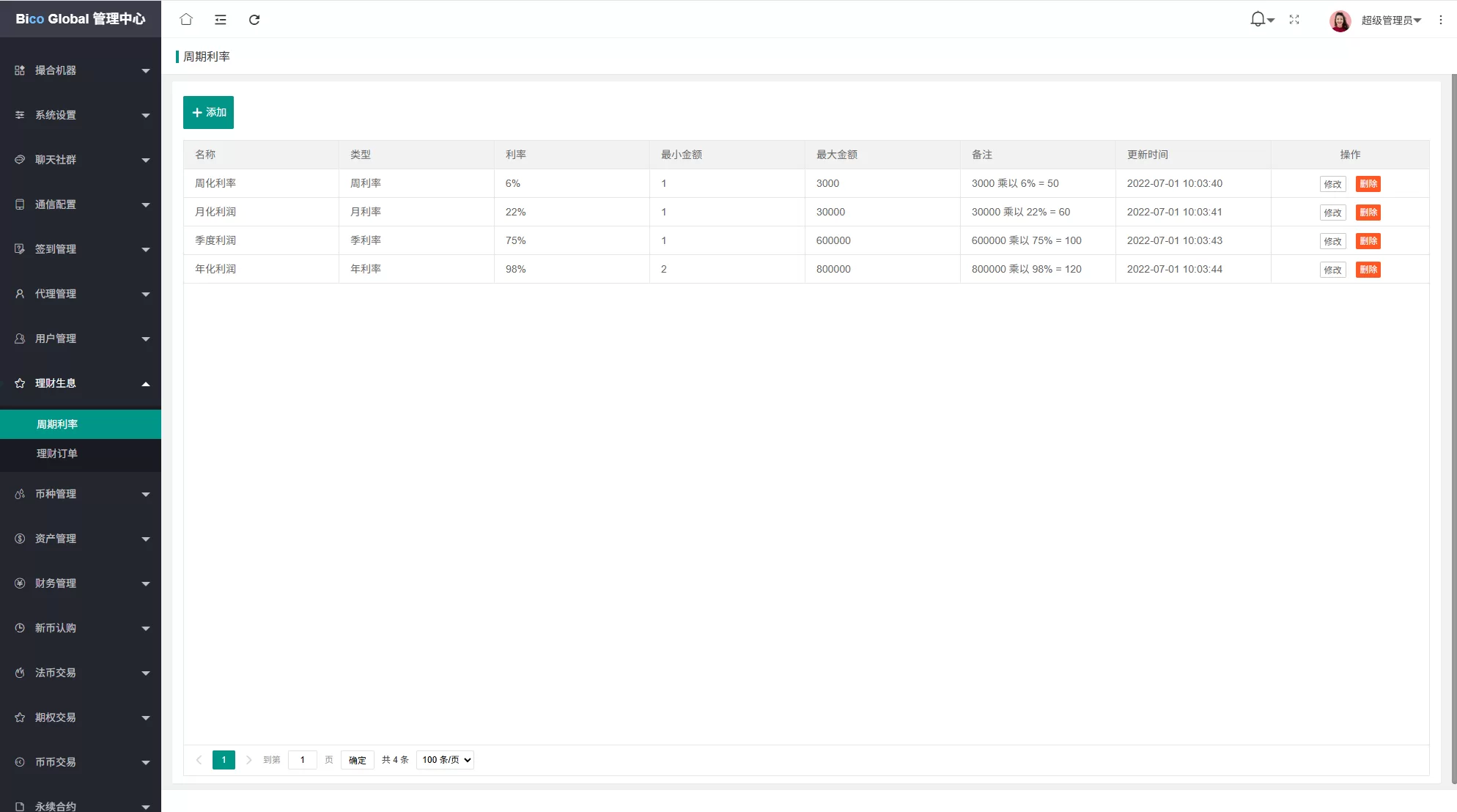
Task: Toggle sidebar collapse menu icon
Action: tap(220, 20)
